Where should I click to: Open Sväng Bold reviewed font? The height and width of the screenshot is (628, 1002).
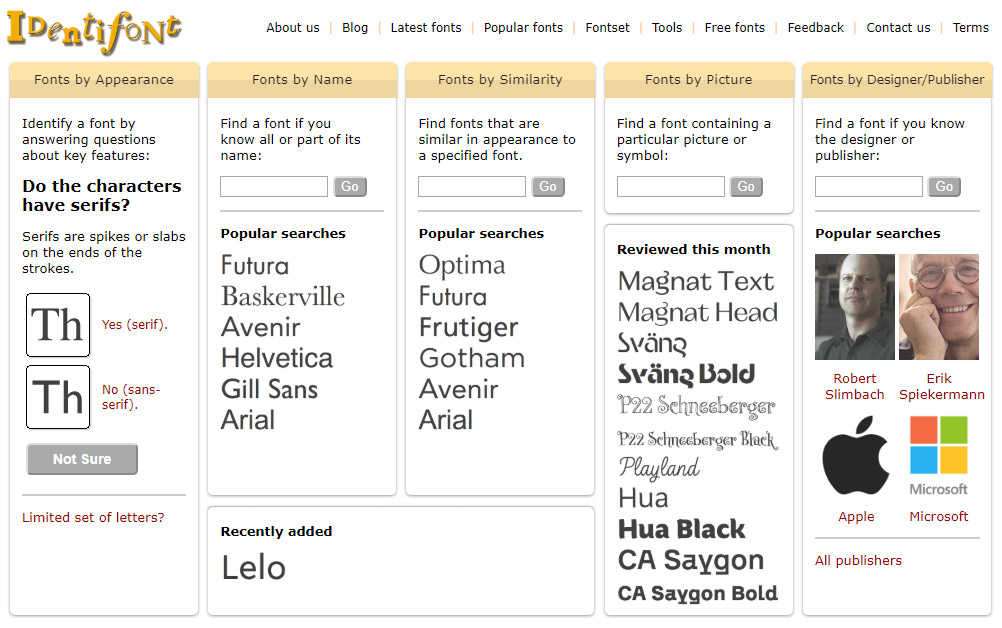[x=686, y=375]
